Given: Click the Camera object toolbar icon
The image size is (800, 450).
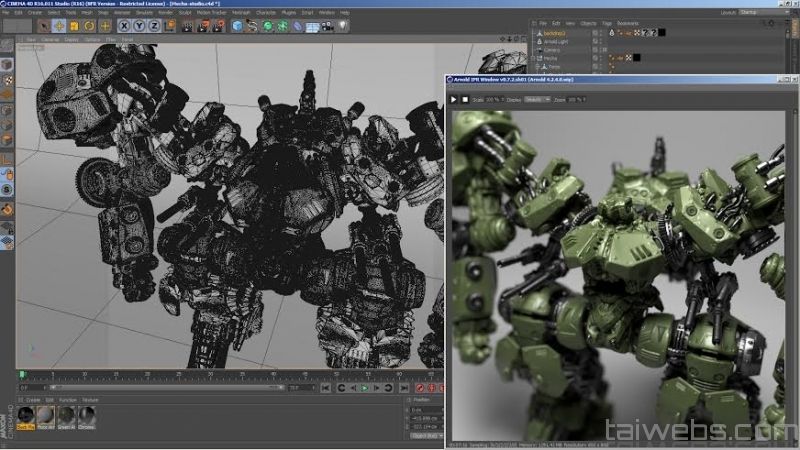Looking at the screenshot, I should click(x=329, y=25).
